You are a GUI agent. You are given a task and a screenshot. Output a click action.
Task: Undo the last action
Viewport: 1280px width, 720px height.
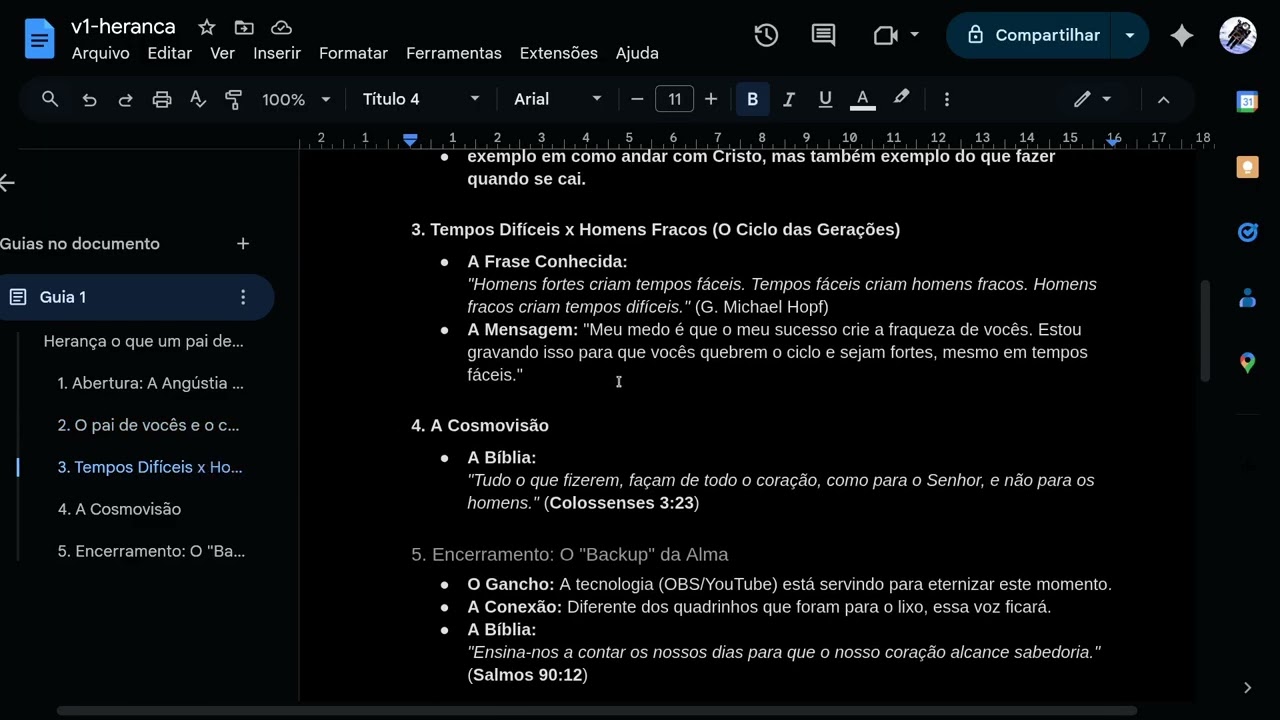(89, 99)
